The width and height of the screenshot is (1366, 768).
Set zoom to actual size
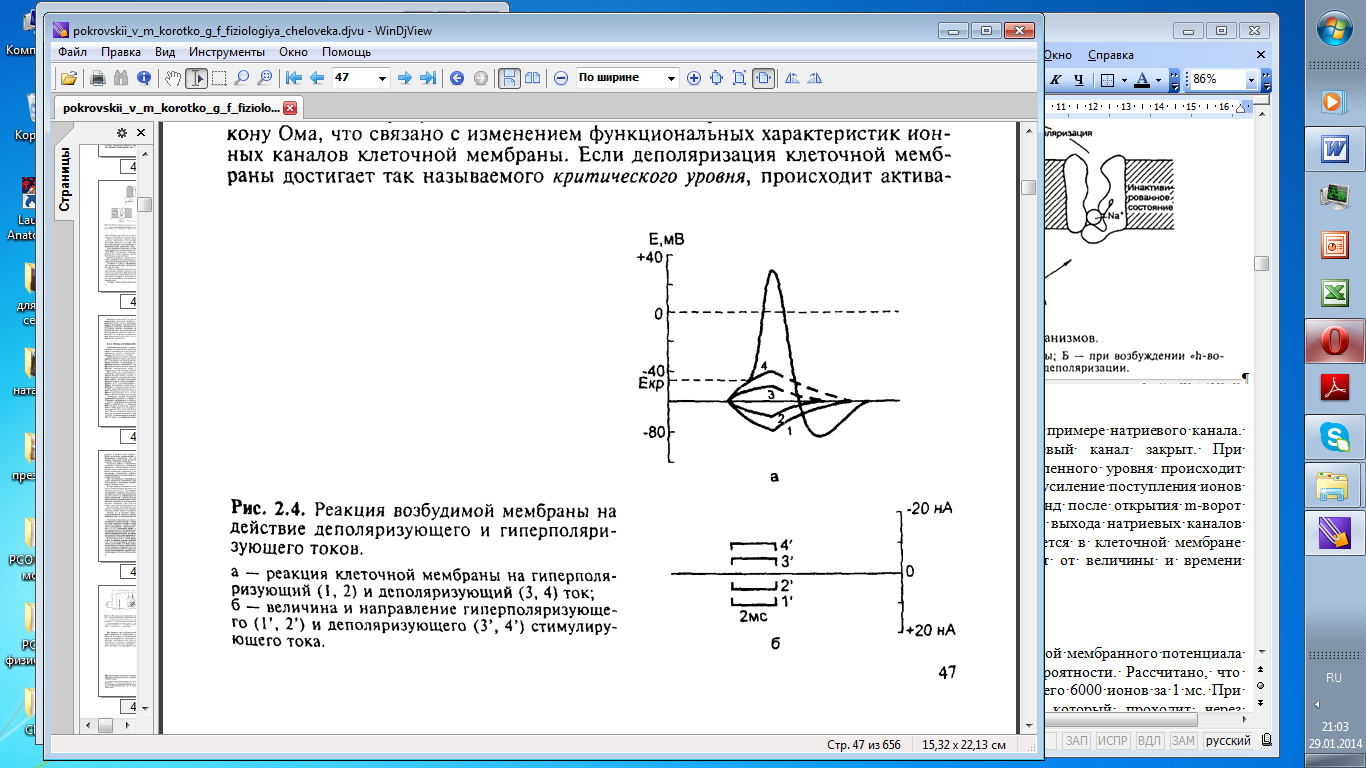click(x=717, y=78)
